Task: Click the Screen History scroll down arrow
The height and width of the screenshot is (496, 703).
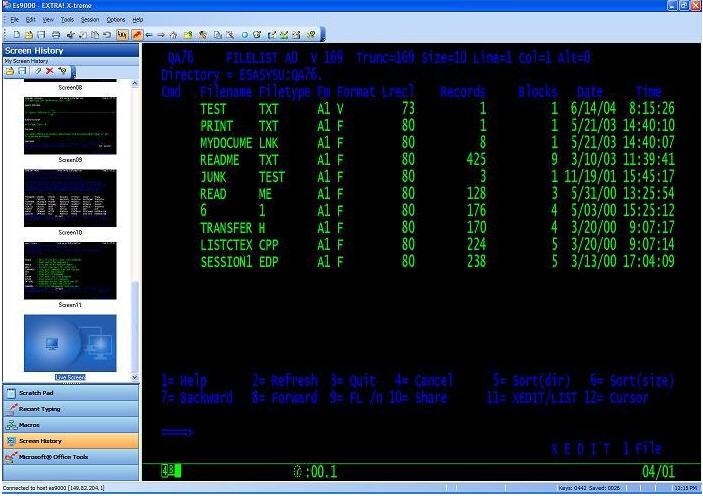Action: [135, 378]
